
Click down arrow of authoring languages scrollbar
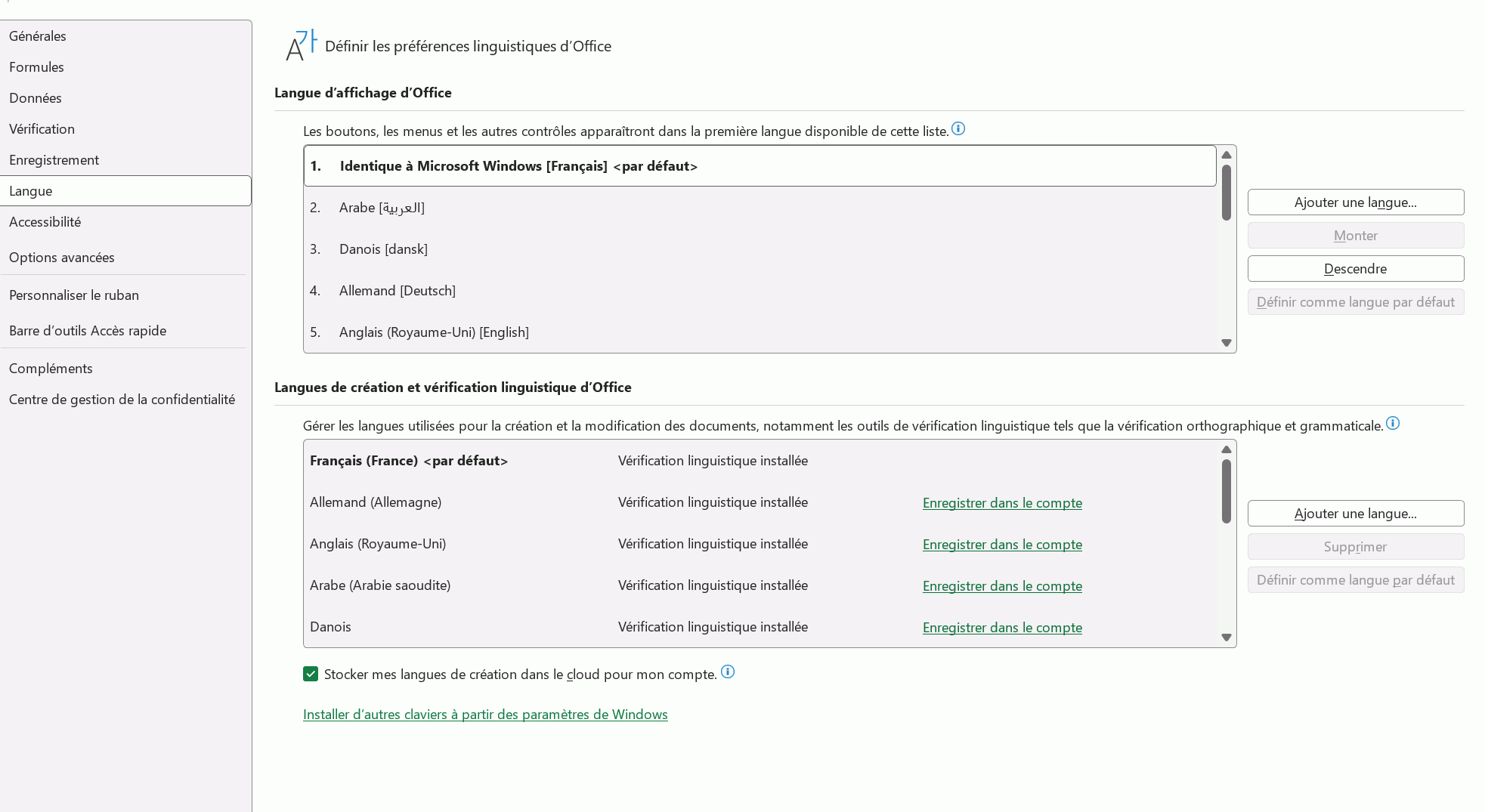1227,638
